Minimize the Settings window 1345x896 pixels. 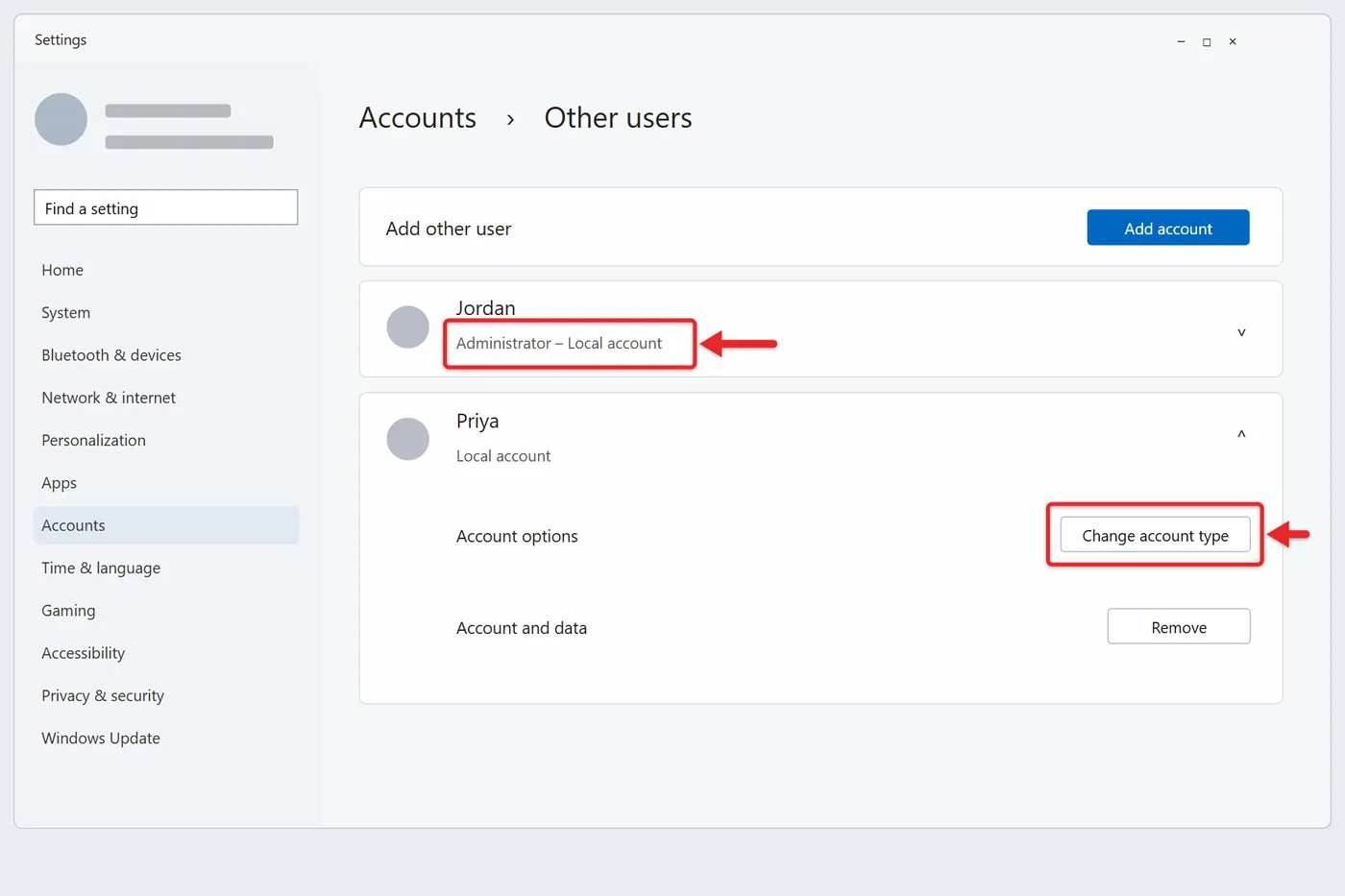1181,41
